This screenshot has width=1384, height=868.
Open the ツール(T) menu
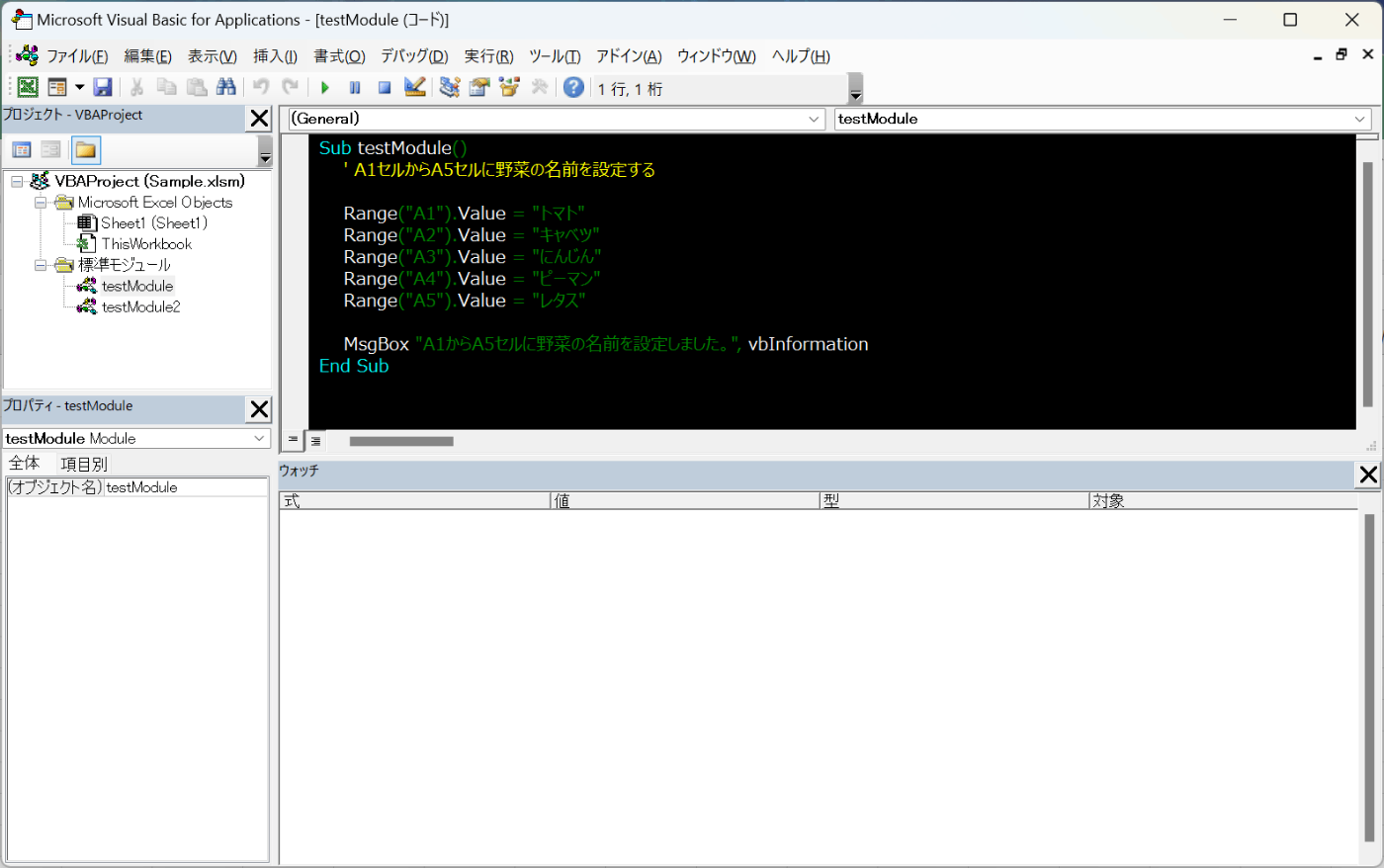[555, 56]
